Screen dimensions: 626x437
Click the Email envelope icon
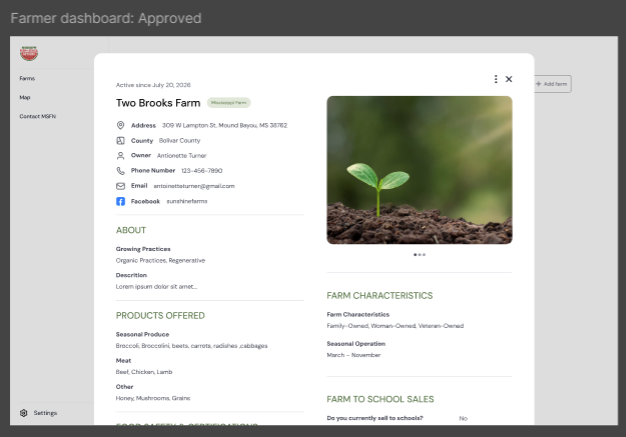pyautogui.click(x=120, y=186)
